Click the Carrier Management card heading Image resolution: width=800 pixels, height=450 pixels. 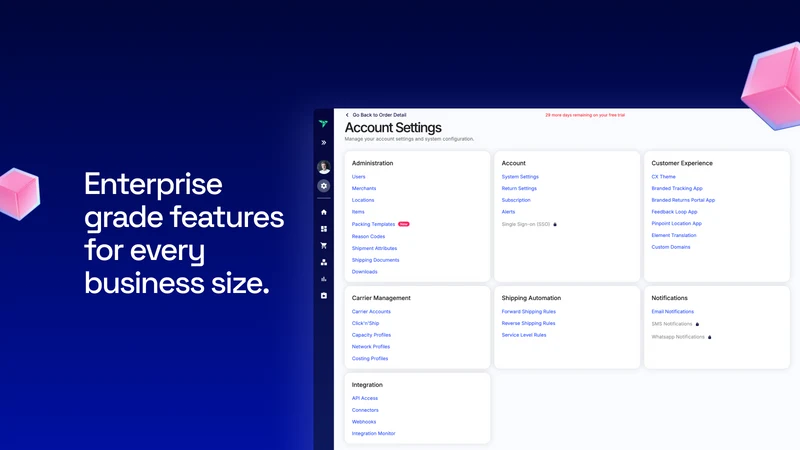(x=381, y=298)
